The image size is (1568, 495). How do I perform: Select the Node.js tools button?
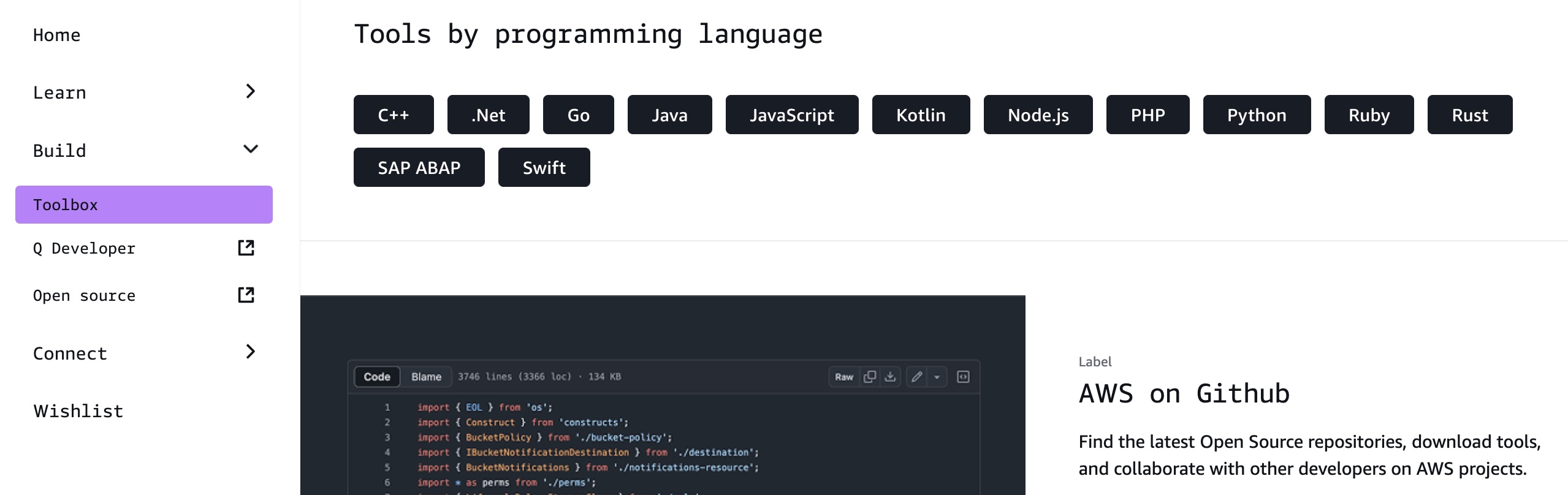[1038, 115]
